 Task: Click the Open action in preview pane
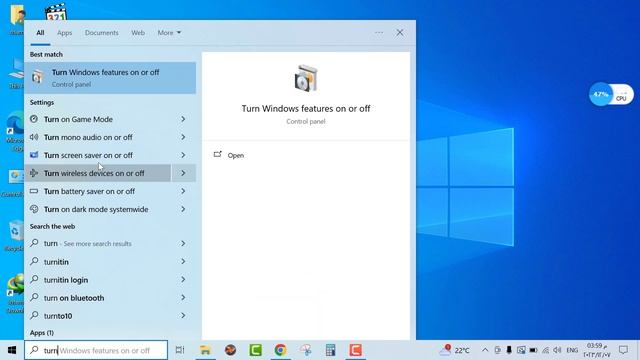[236, 156]
